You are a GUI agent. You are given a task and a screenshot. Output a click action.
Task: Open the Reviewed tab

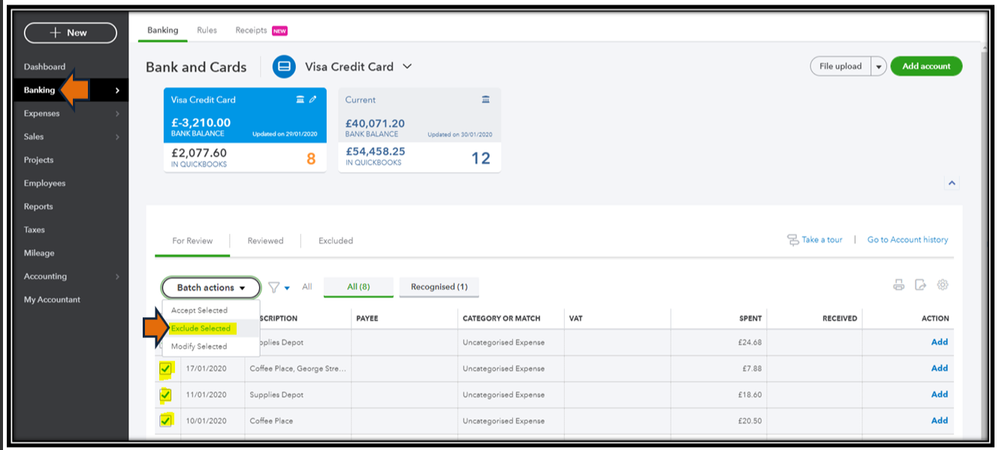point(265,240)
